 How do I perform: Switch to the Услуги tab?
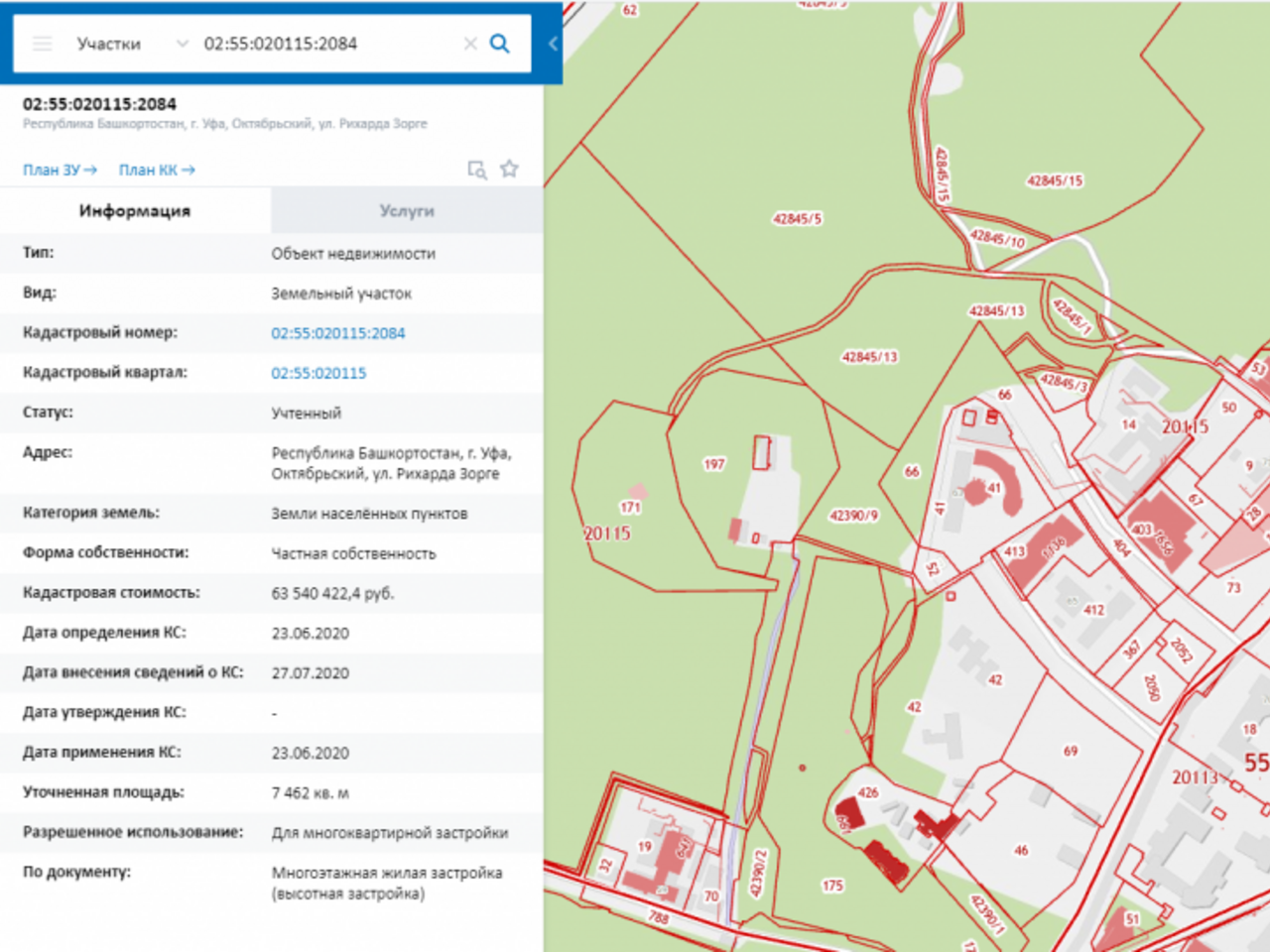click(407, 211)
